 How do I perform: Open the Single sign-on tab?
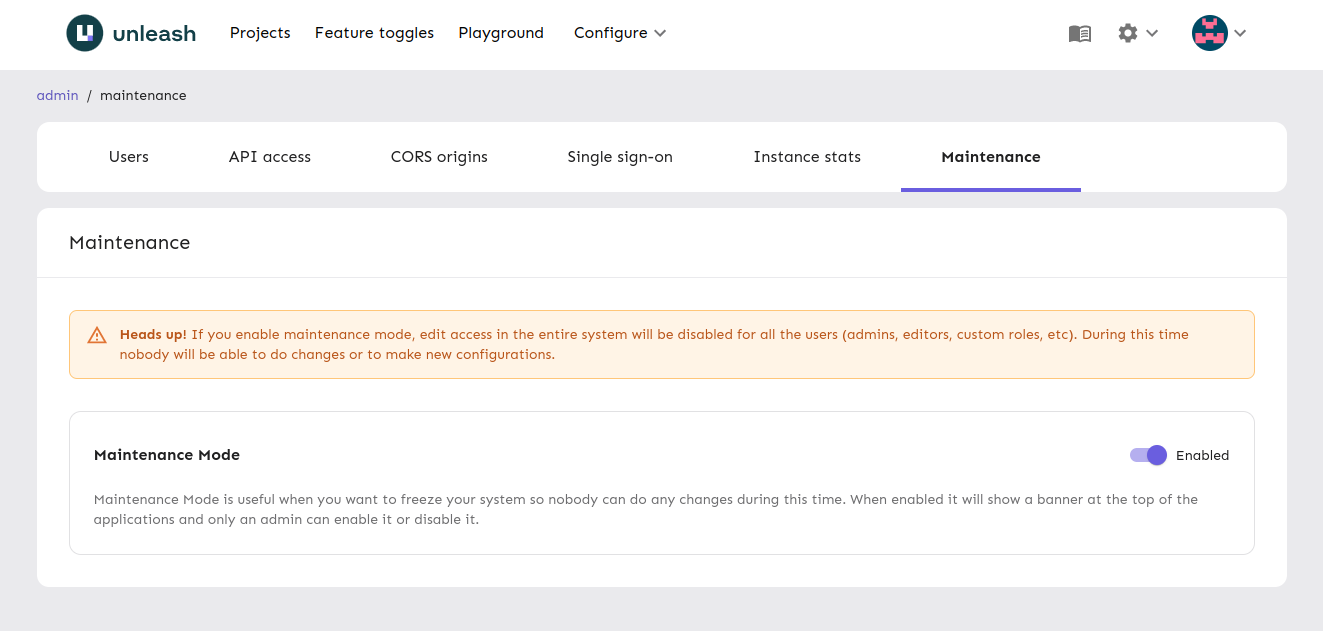[x=619, y=157]
